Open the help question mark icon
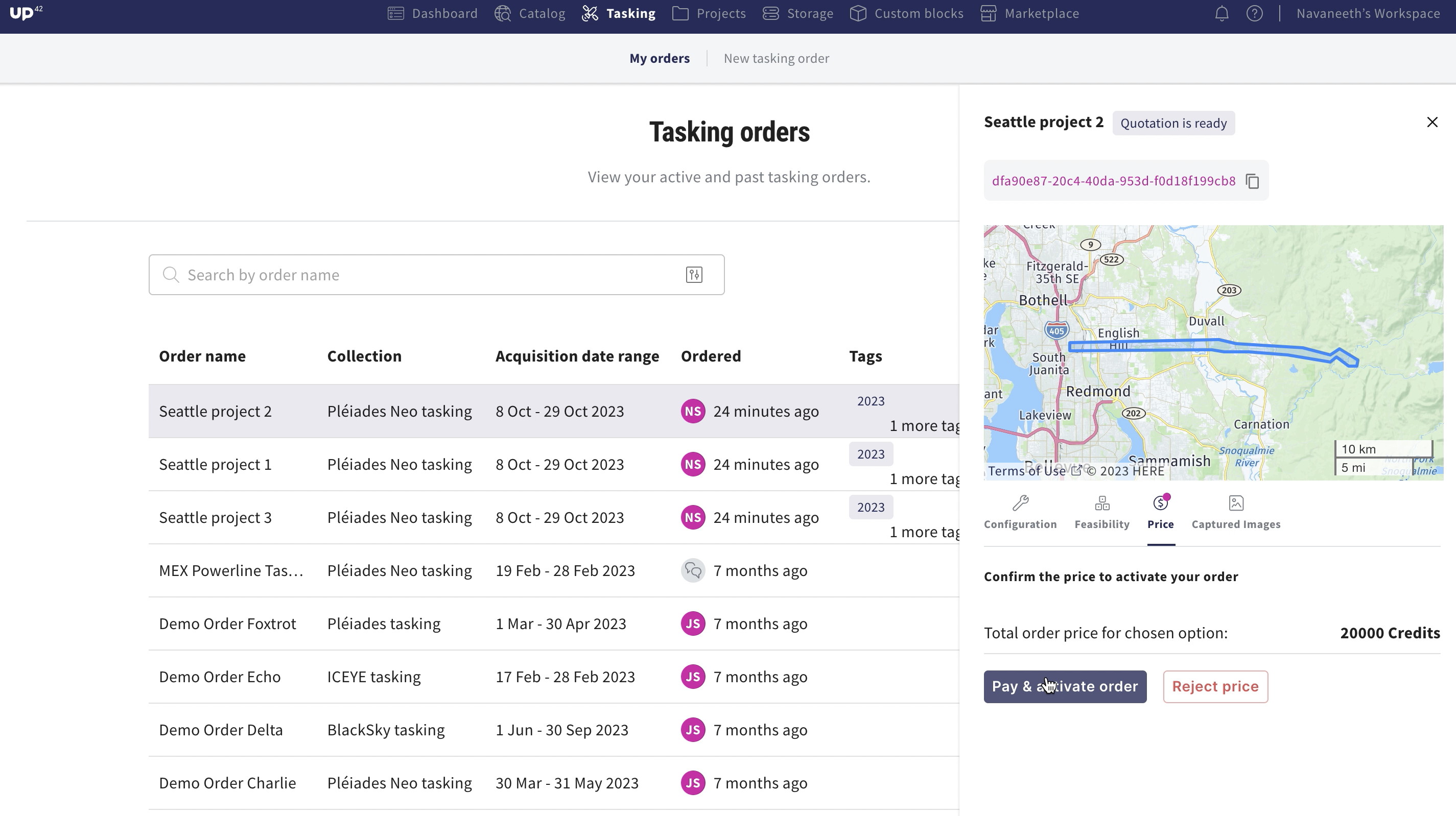The height and width of the screenshot is (816, 1456). (1254, 14)
